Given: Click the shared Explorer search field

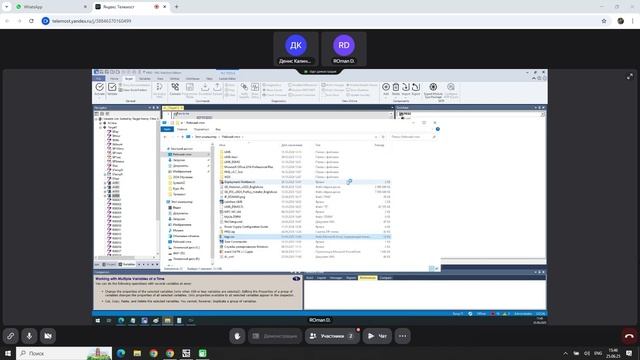Looking at the screenshot, I should (x=413, y=137).
